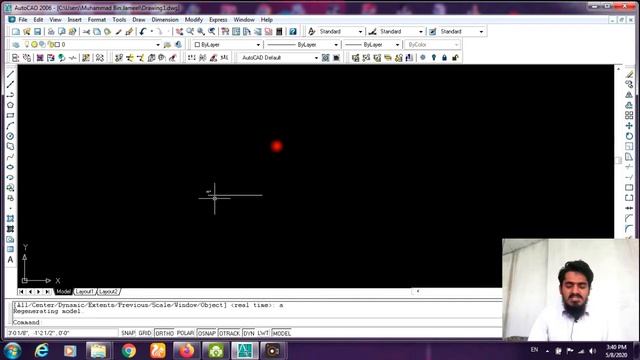Click the New drawing icon
The image size is (640, 360).
[16, 31]
